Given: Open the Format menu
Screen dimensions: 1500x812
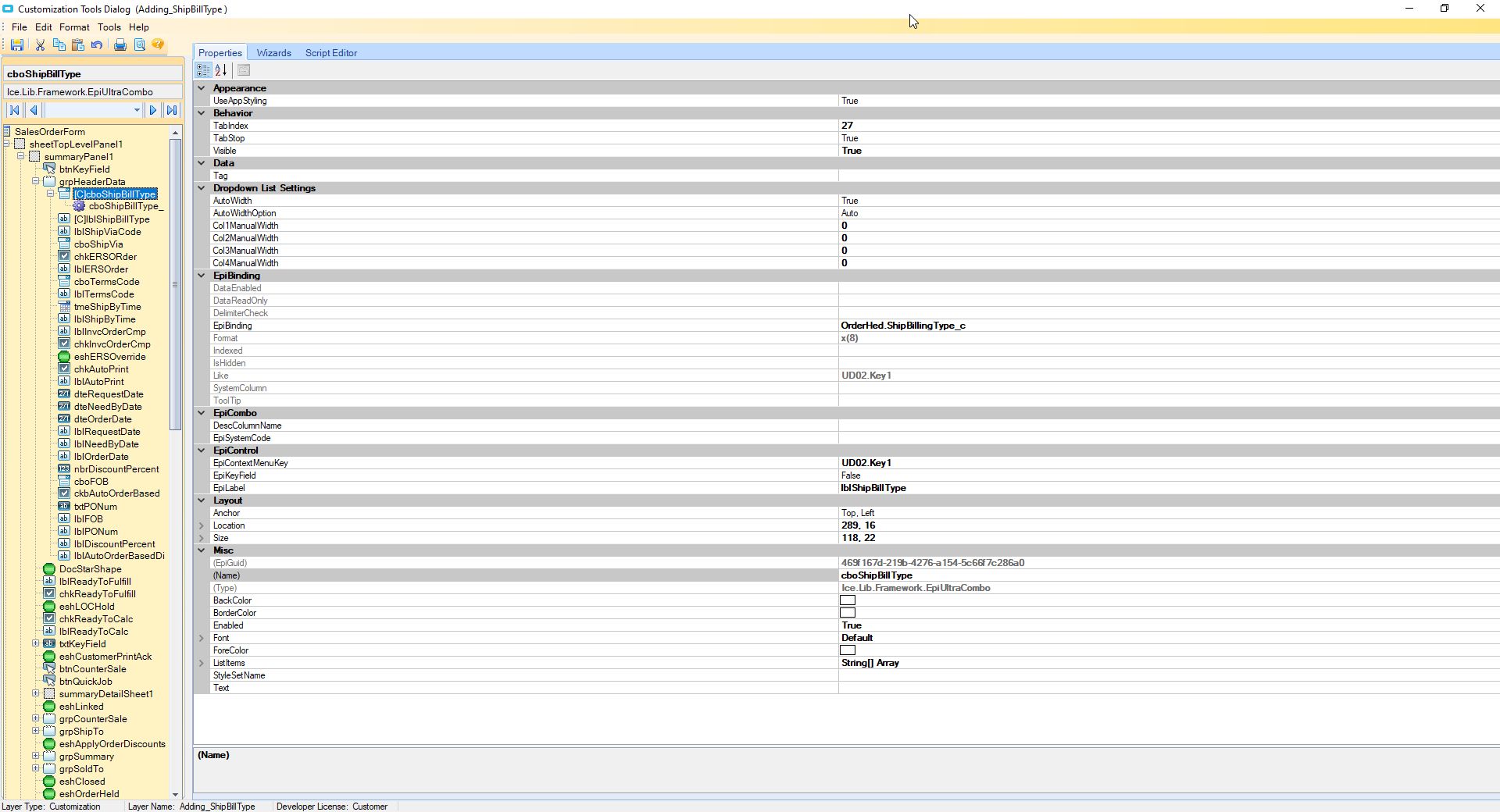Looking at the screenshot, I should coord(74,27).
